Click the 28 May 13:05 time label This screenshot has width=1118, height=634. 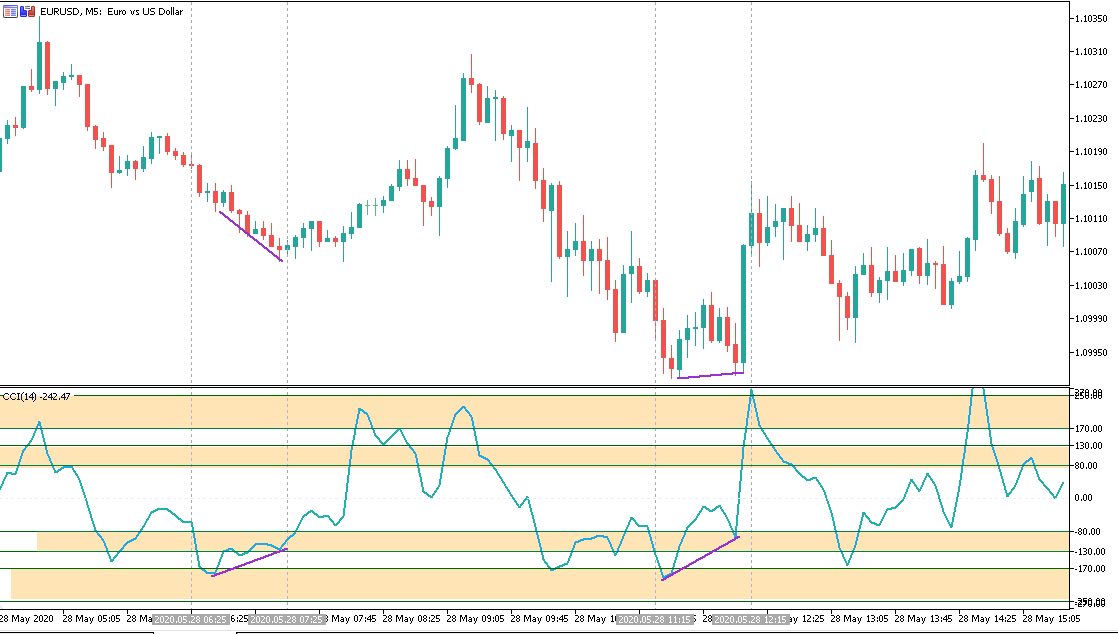(x=860, y=619)
